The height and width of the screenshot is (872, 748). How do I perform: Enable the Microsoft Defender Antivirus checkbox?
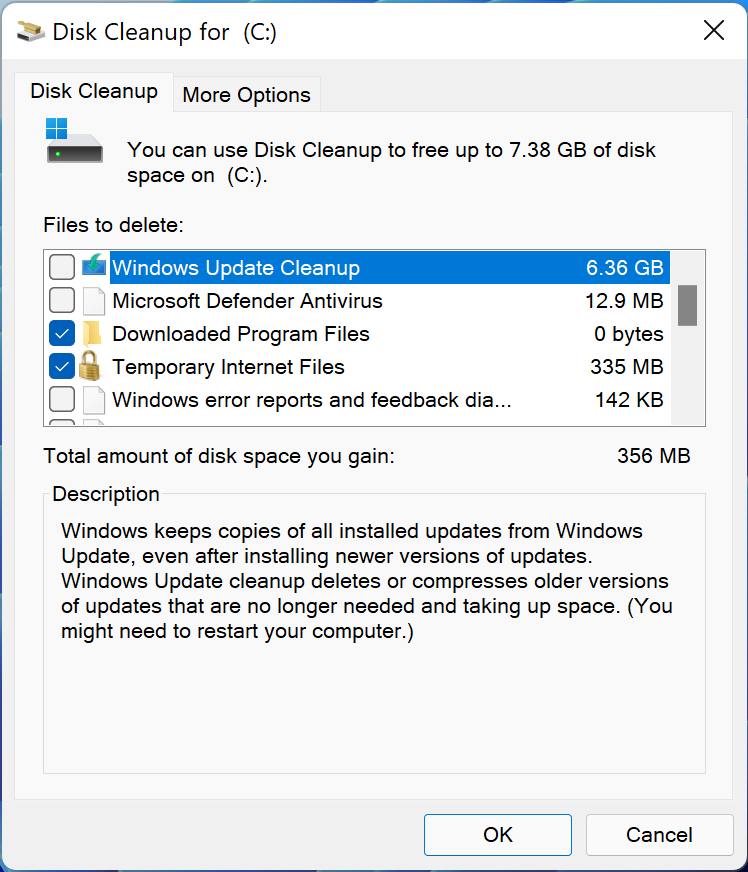pyautogui.click(x=61, y=300)
